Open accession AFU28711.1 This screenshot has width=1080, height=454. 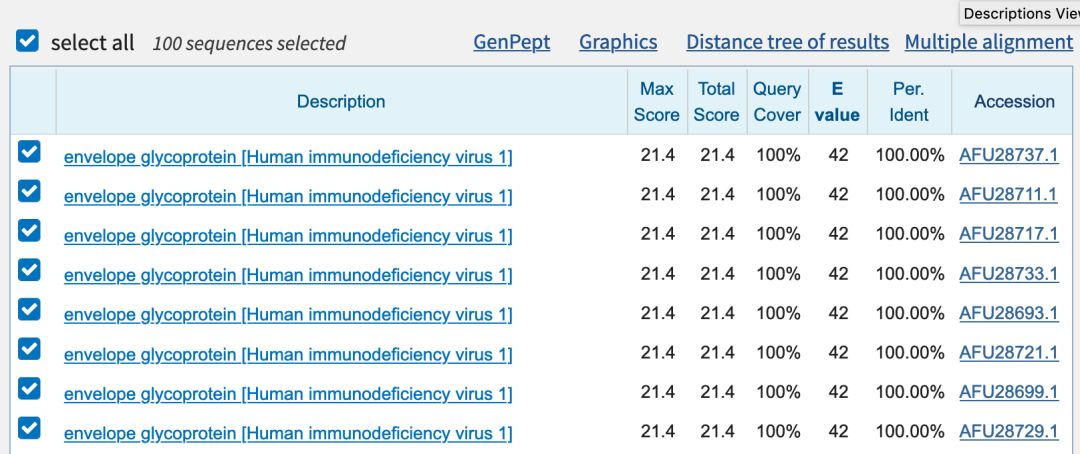[1008, 194]
